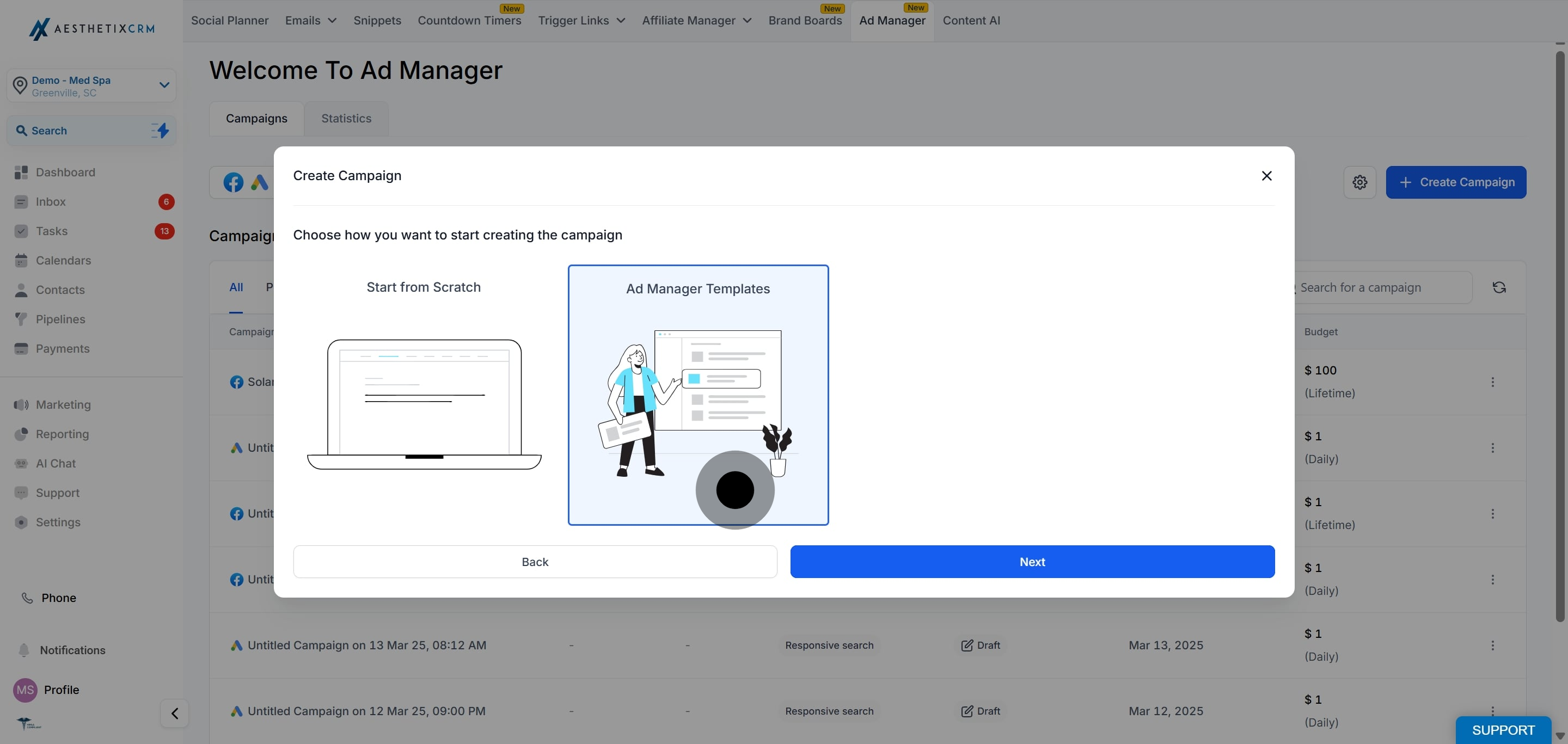Expand the Emails menu dropdown
Screen dimensions: 1568x744
pos(310,20)
